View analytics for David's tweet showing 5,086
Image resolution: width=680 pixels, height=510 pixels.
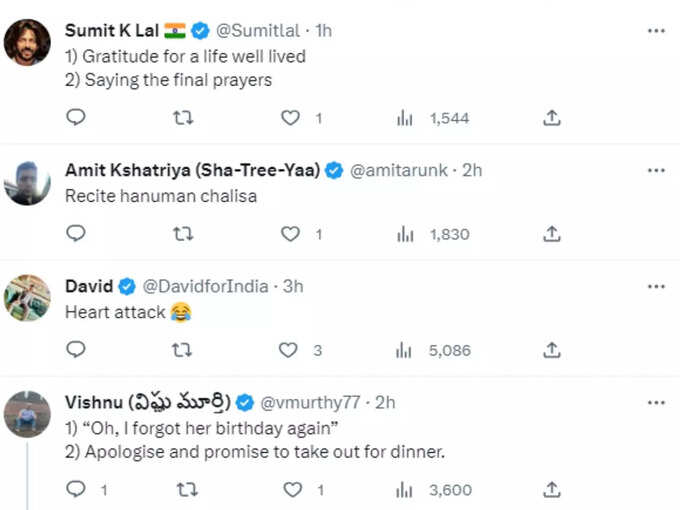pyautogui.click(x=433, y=350)
